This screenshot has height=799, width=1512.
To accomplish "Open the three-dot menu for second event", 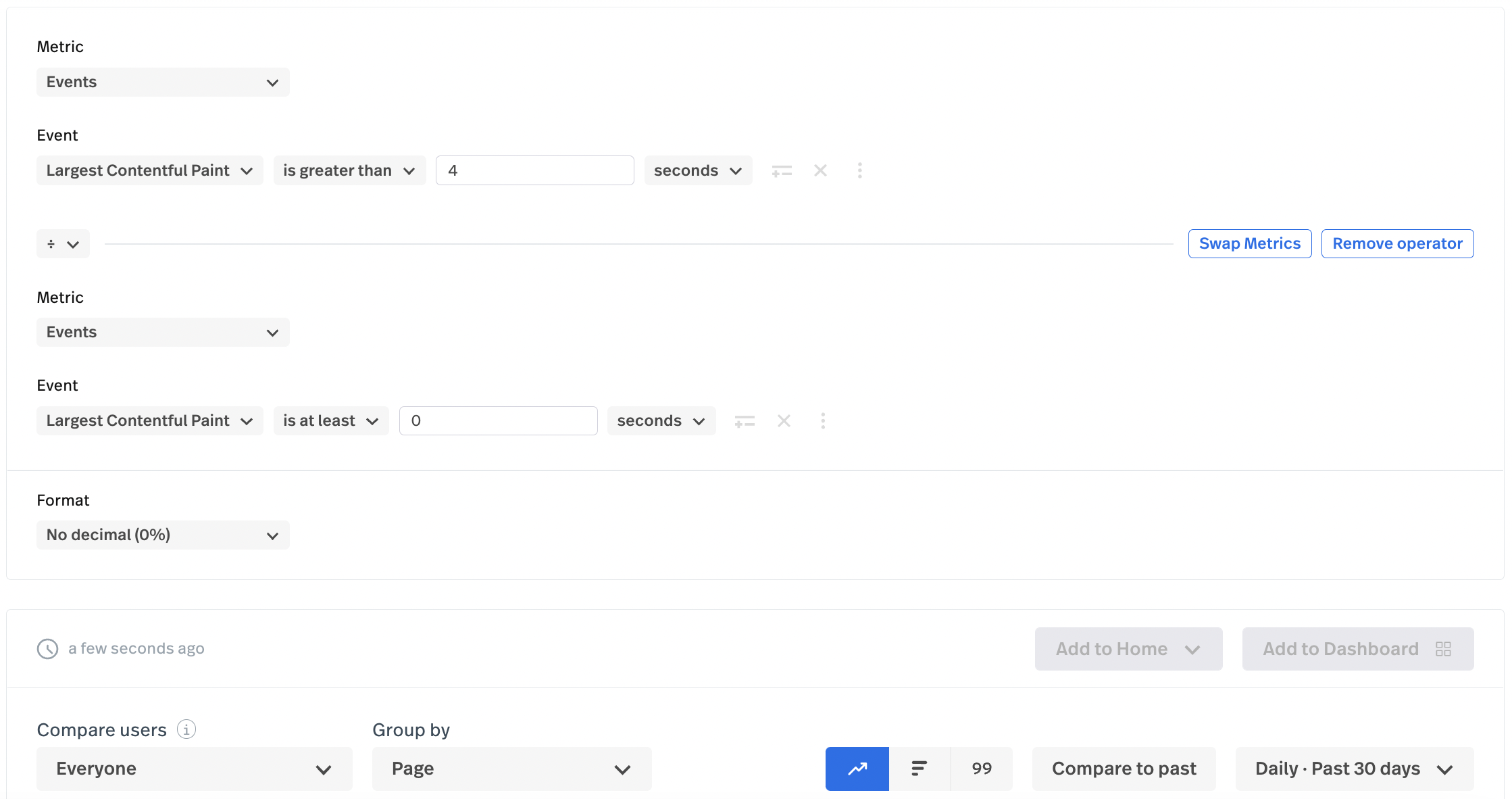I will click(x=822, y=421).
